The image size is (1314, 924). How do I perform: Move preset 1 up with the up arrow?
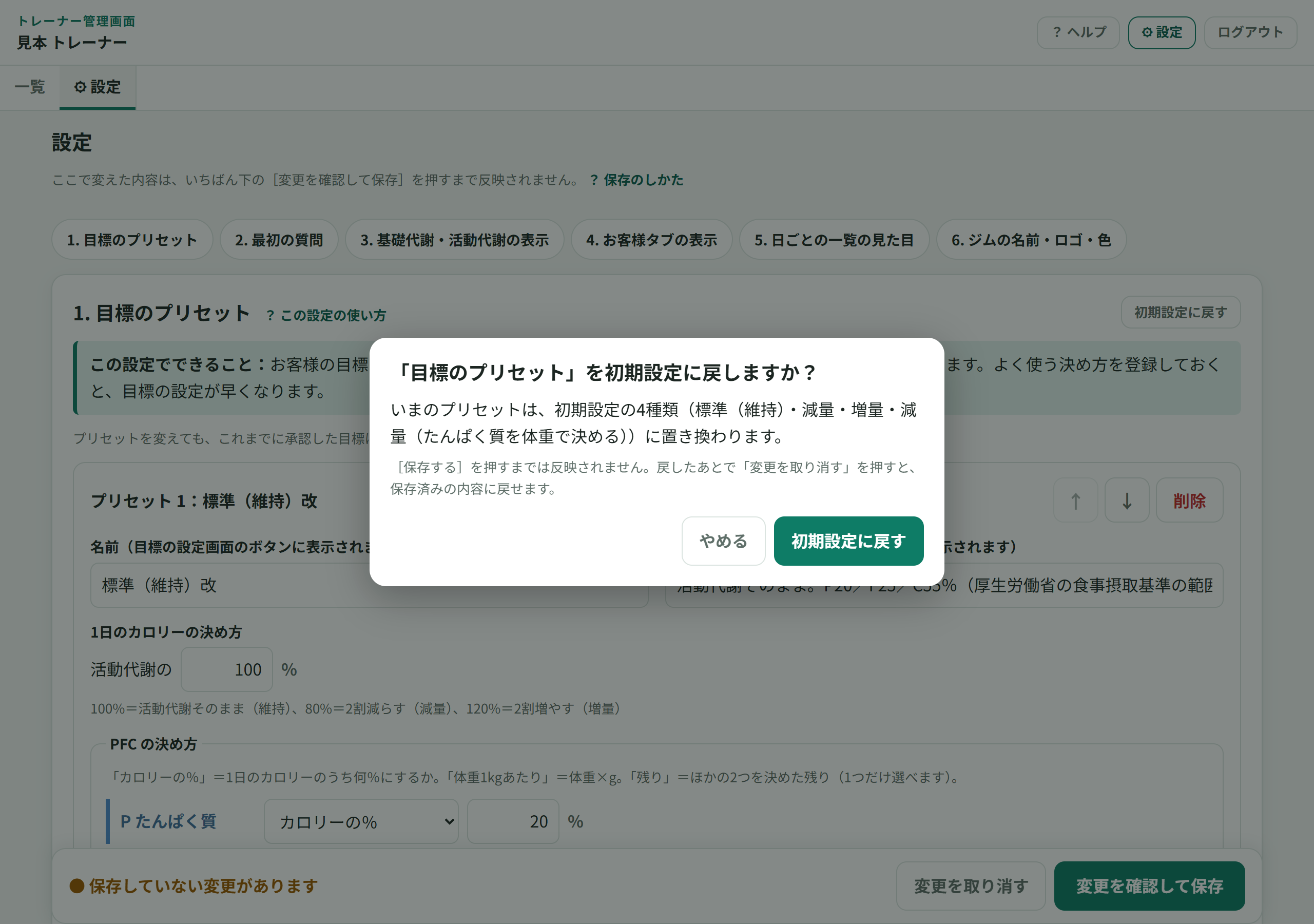tap(1076, 500)
